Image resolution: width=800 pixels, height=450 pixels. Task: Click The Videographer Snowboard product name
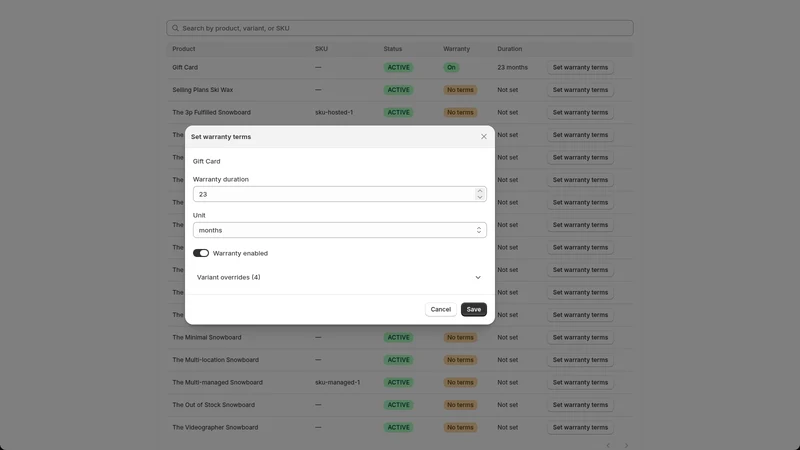(215, 427)
